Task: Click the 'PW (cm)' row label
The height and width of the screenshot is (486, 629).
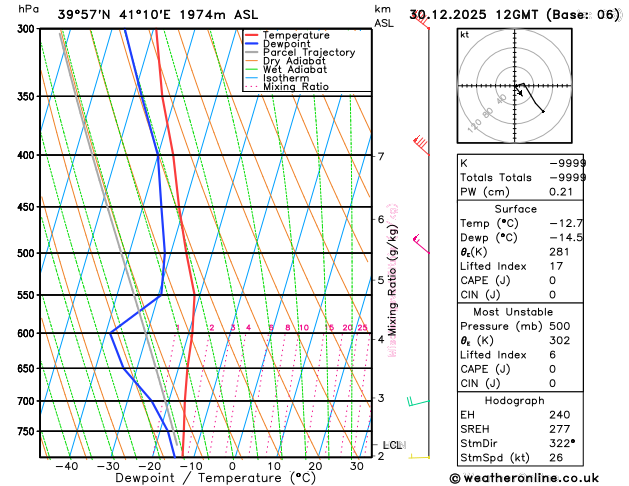Action: point(485,192)
